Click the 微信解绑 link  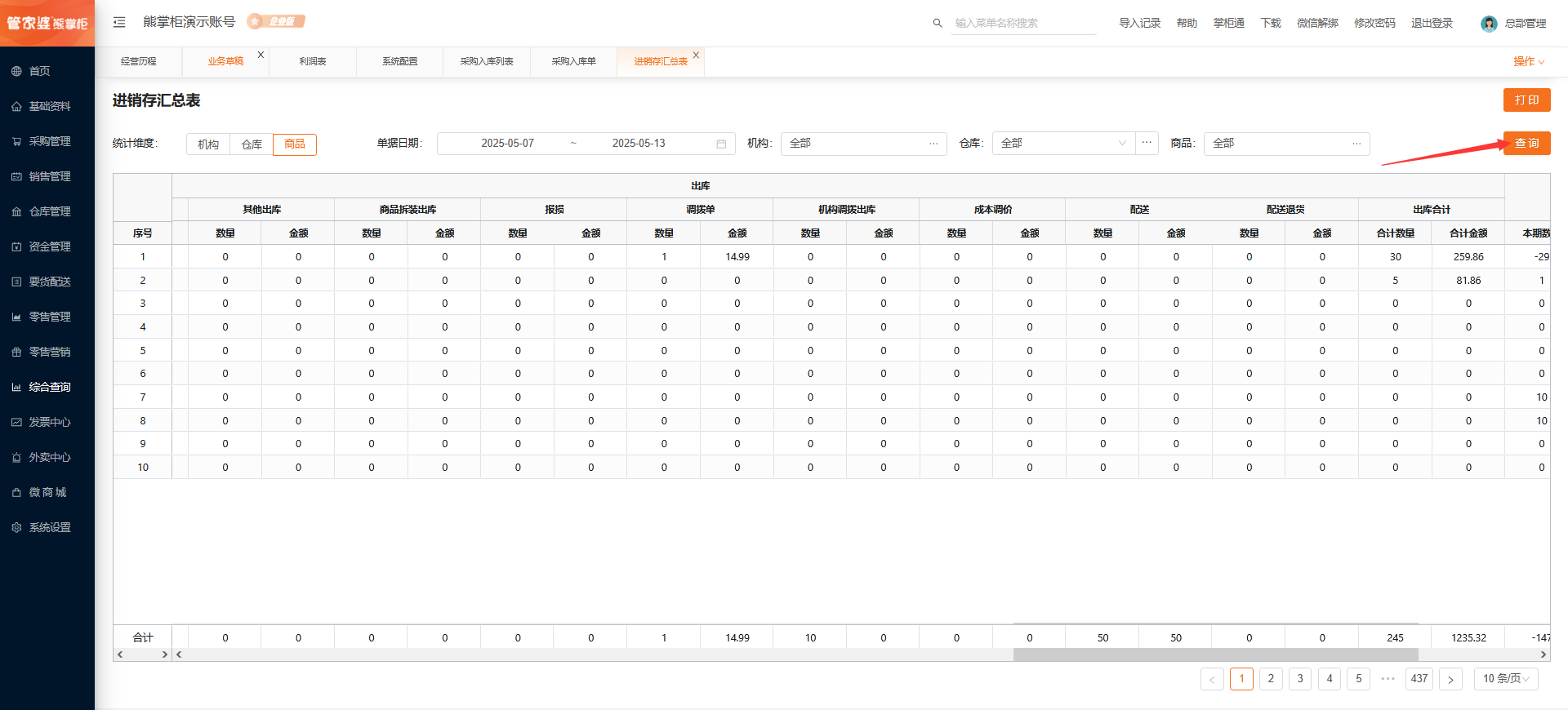point(1317,23)
